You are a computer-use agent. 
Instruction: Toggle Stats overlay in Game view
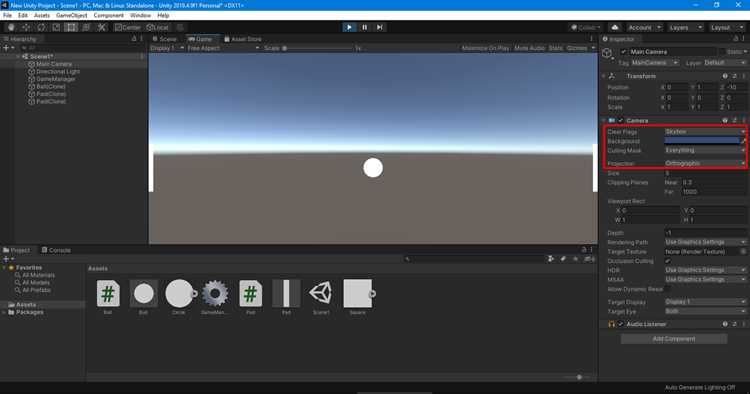[555, 48]
